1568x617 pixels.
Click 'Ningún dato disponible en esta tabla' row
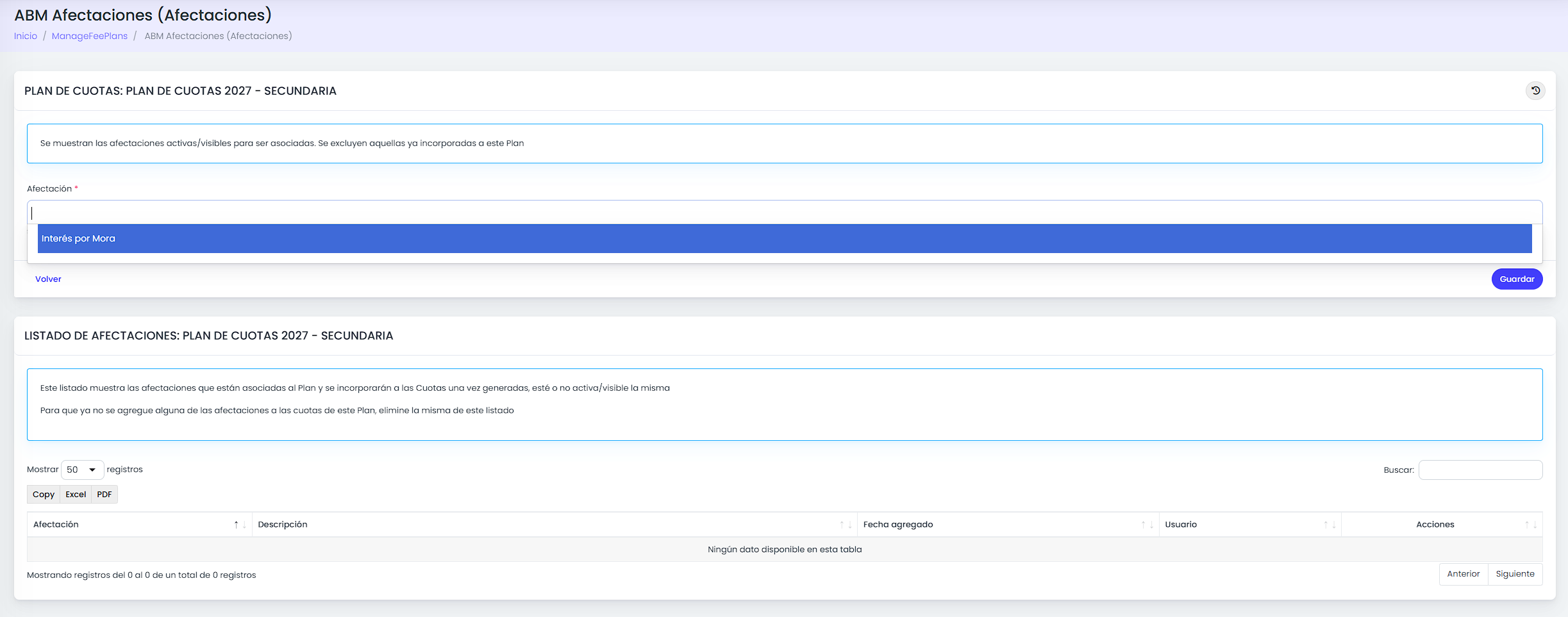(785, 549)
